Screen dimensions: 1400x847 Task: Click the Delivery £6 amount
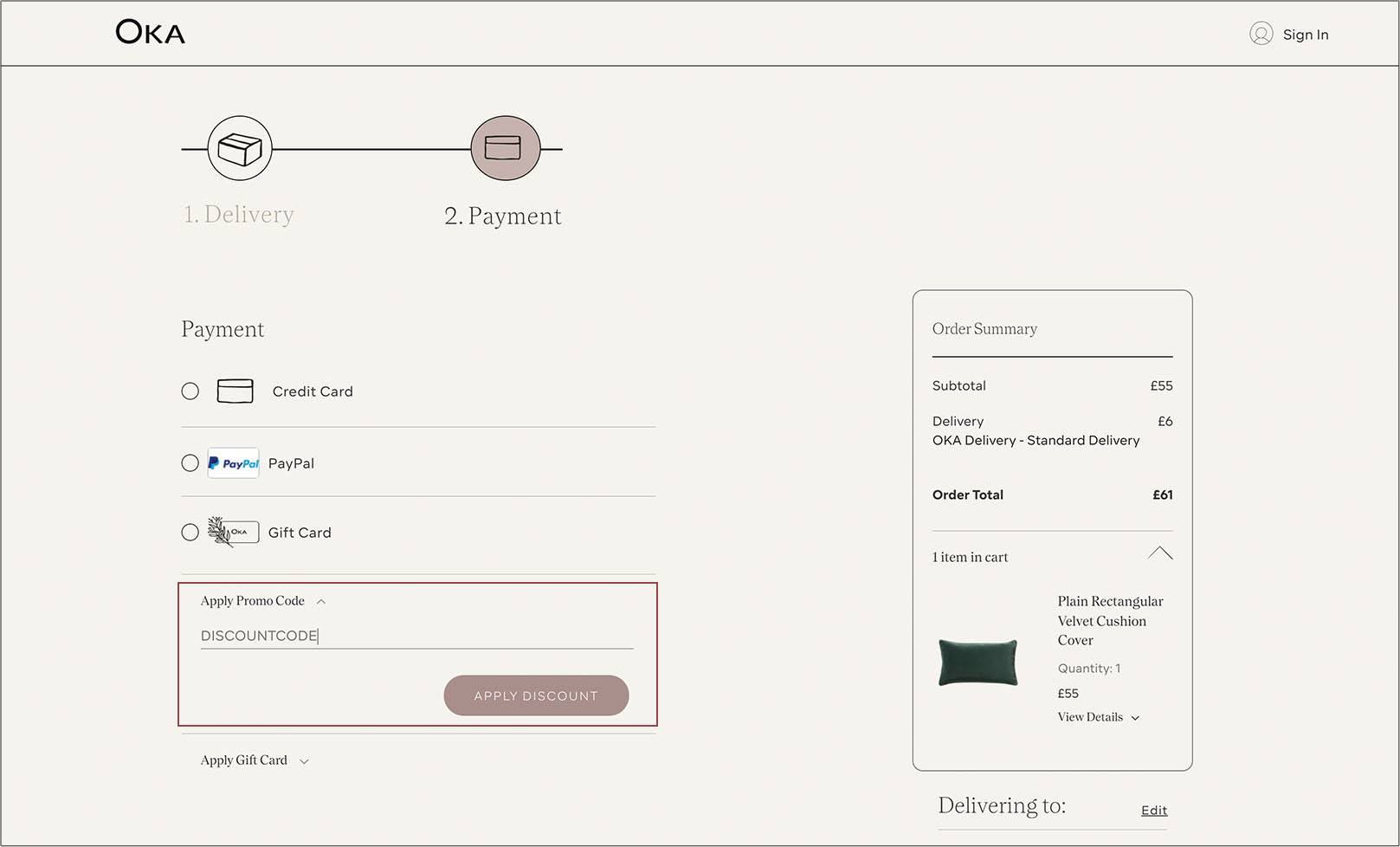(1165, 421)
